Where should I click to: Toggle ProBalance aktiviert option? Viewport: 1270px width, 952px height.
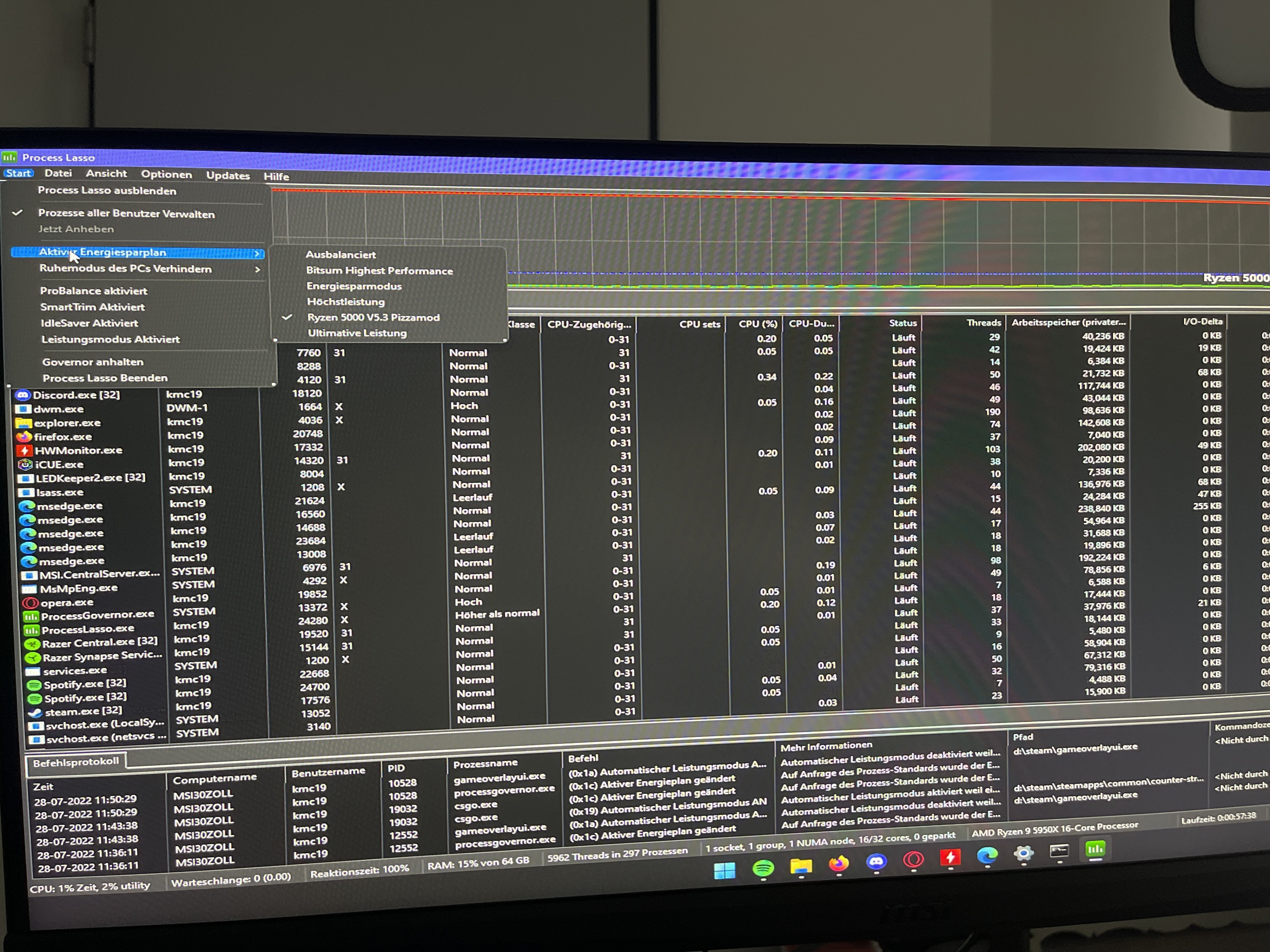[x=94, y=291]
